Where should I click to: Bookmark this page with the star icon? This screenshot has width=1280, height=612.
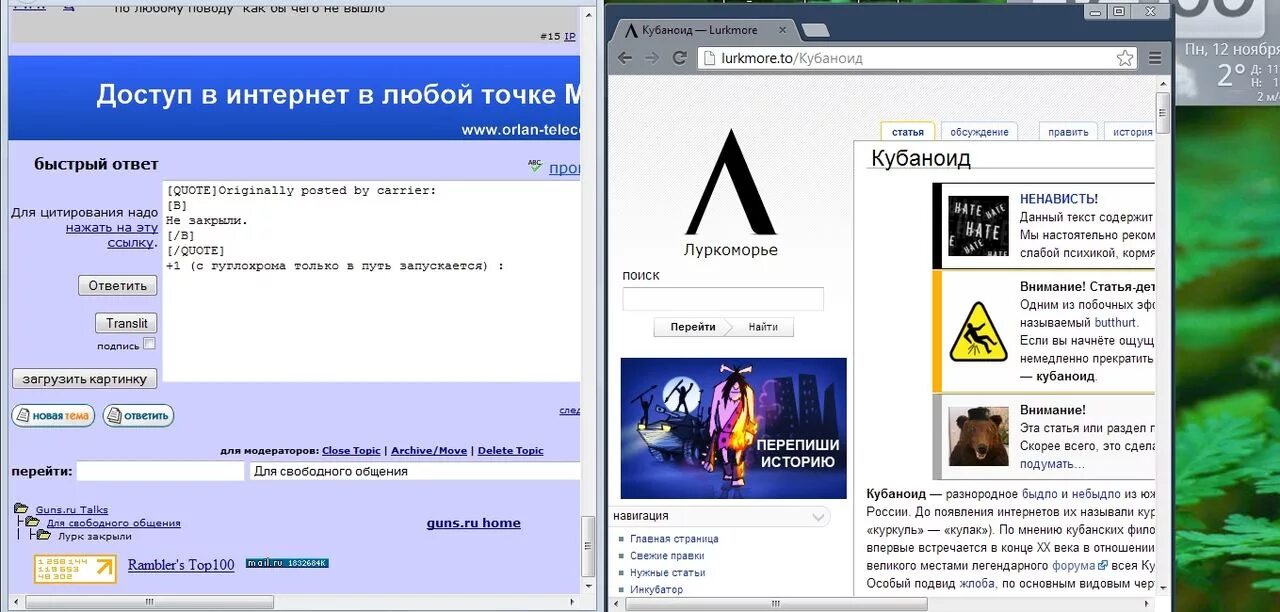[1125, 58]
